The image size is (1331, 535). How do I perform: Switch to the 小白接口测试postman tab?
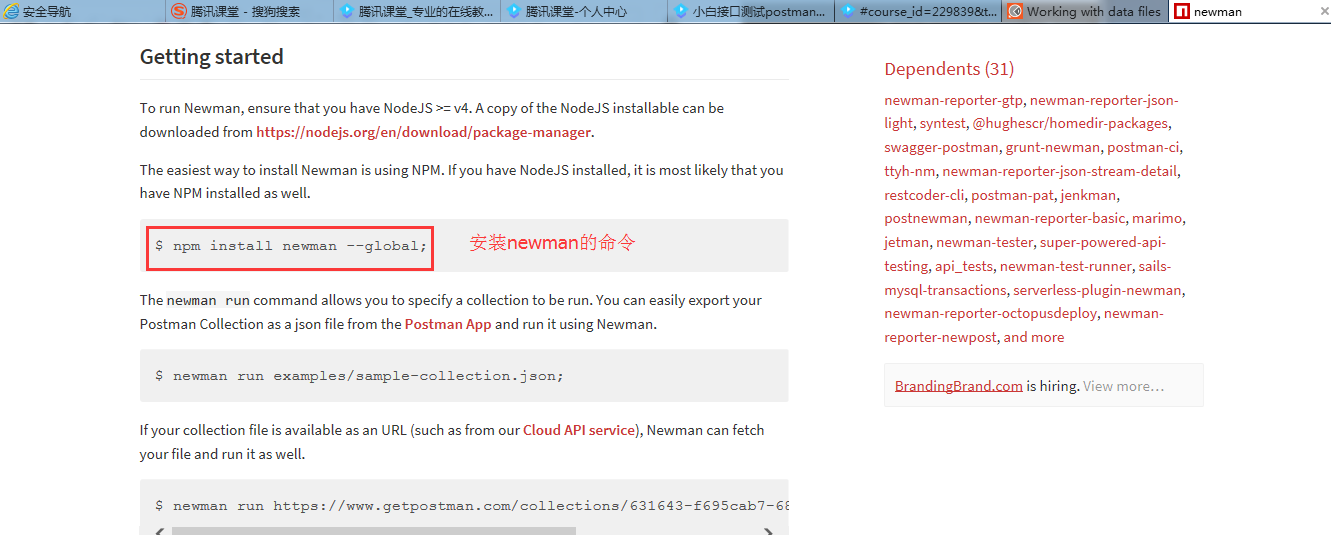coord(750,11)
